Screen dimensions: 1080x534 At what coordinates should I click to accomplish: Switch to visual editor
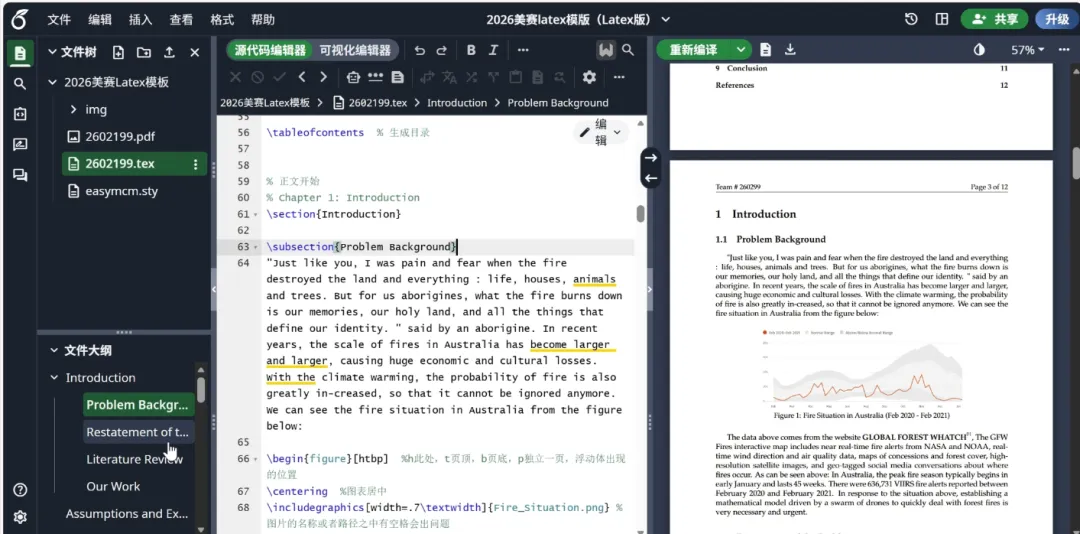click(355, 50)
